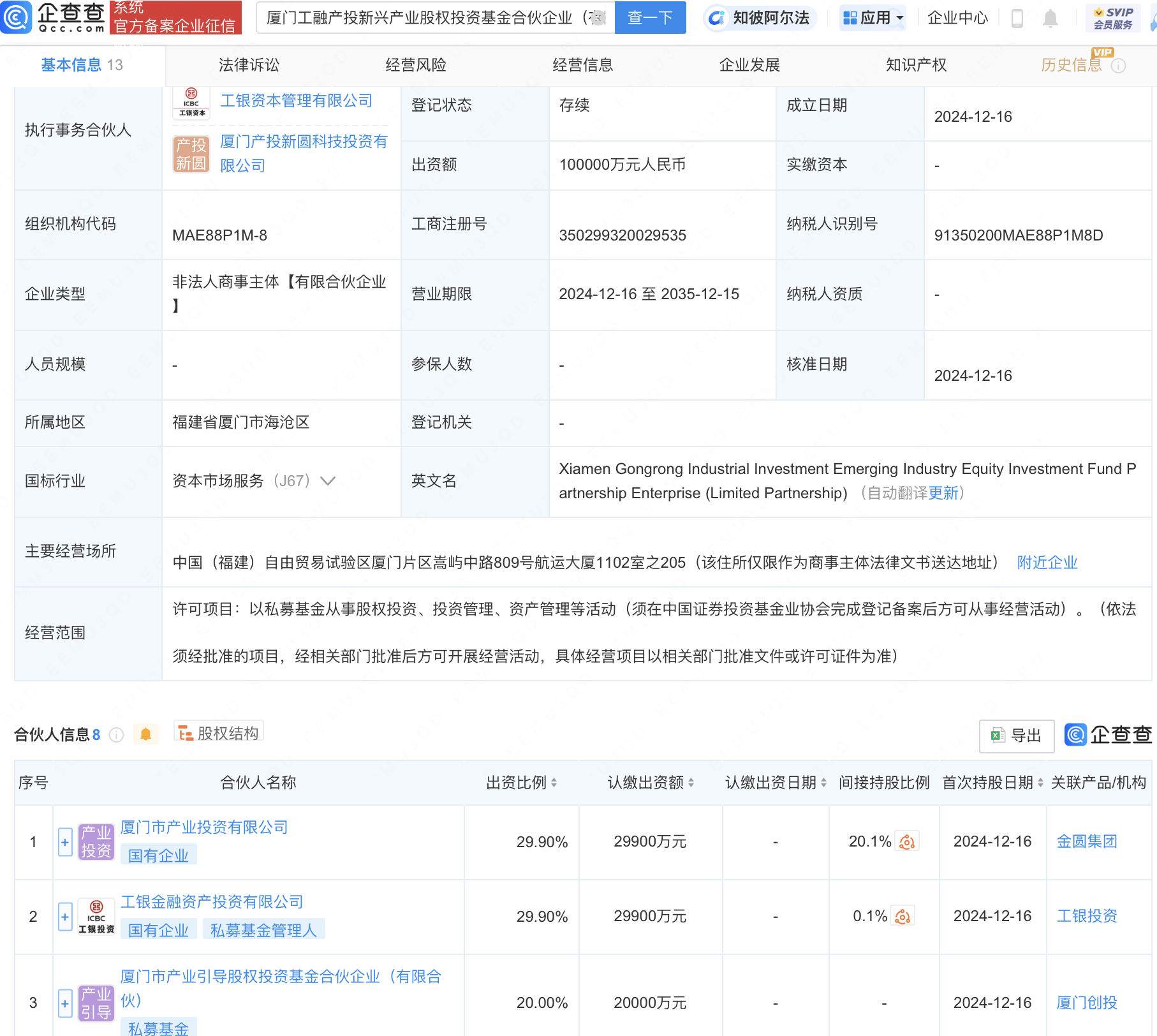View indirect holding path icon for 20.1%
The image size is (1157, 1036).
coord(907,842)
